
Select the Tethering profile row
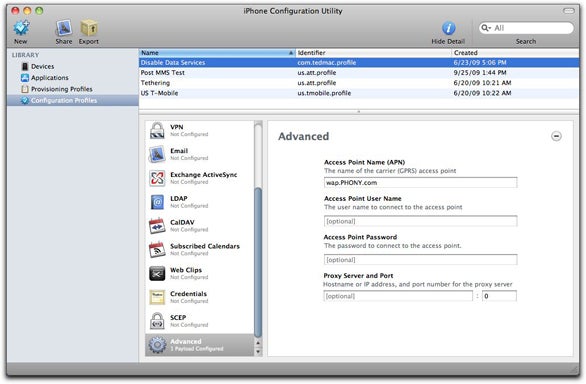(359, 83)
